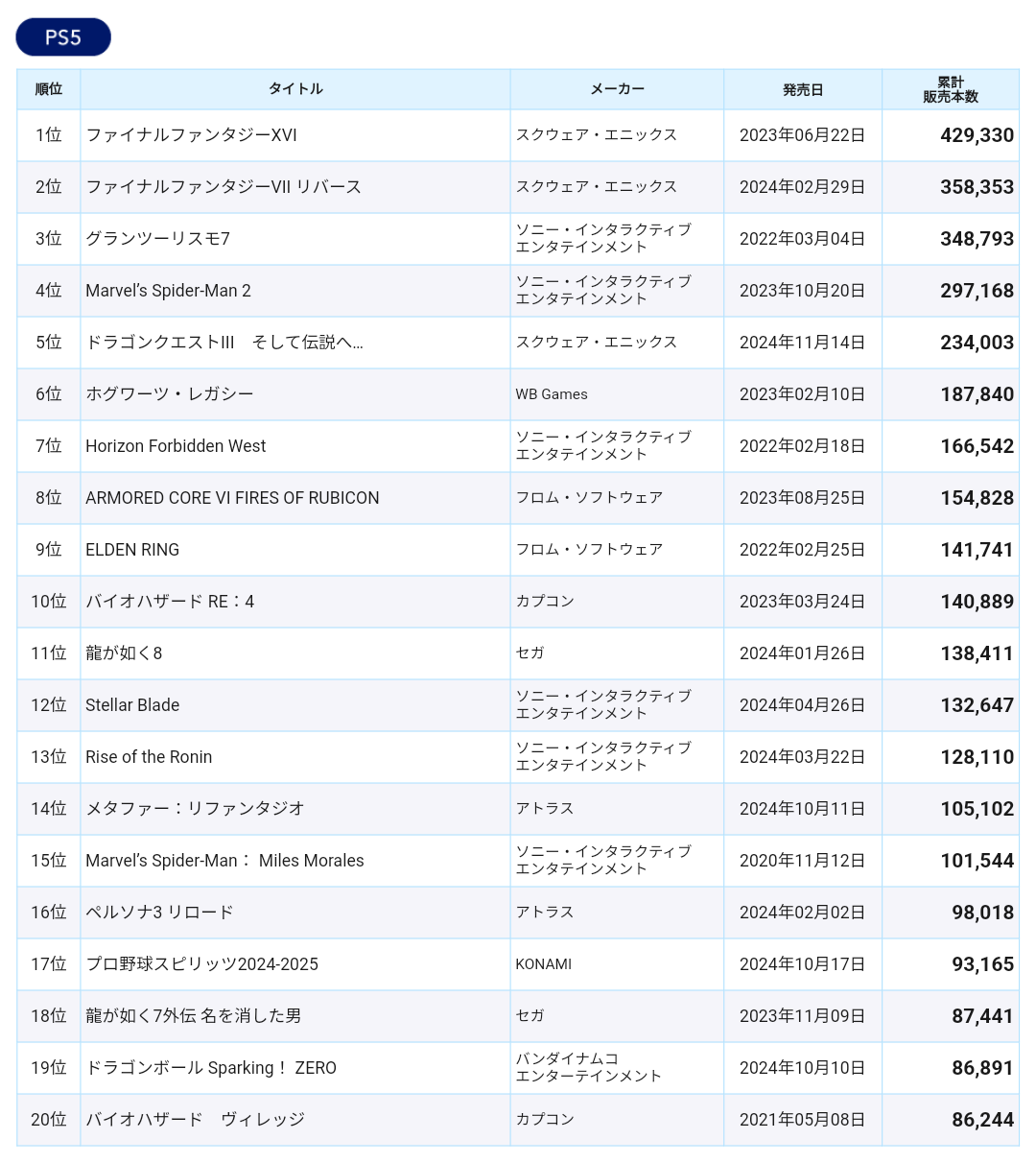Select the Horizon Forbidden West title
The width and height of the screenshot is (1036, 1163).
pos(176,446)
